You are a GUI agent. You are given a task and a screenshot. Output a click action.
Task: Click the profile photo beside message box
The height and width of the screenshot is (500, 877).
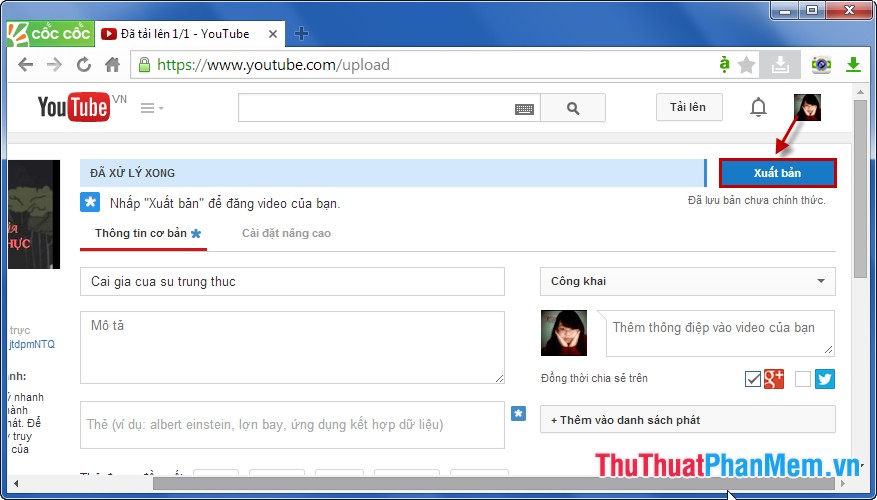[564, 333]
